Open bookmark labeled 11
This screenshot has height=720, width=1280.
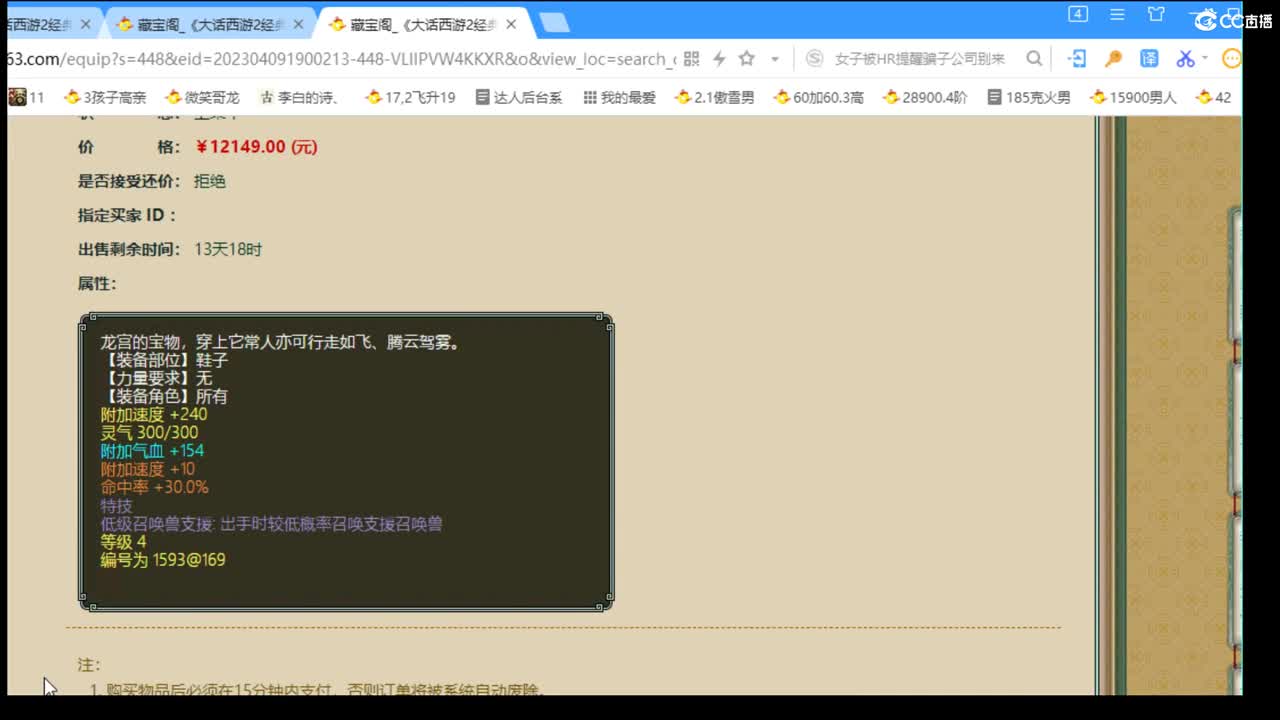[27, 97]
